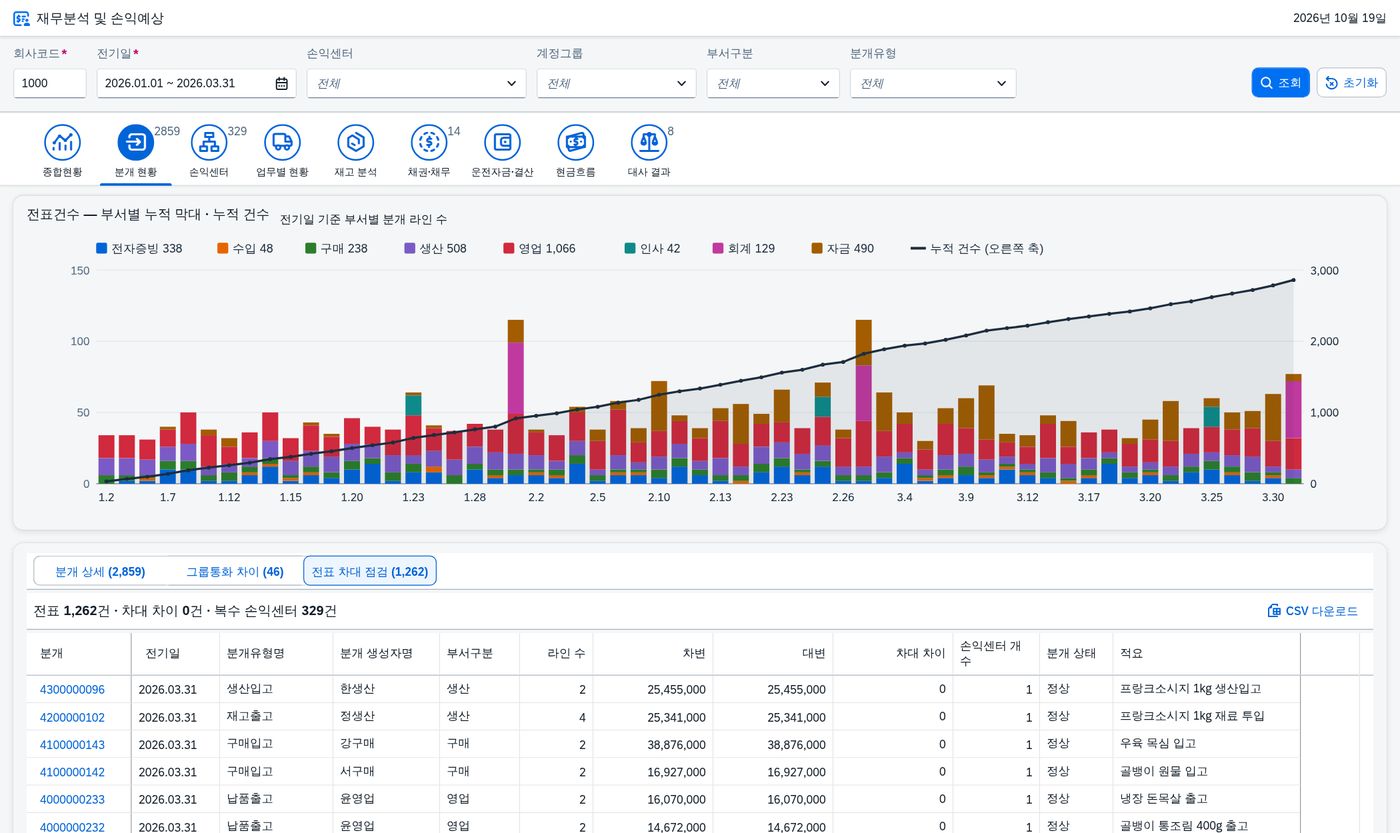
Task: Open journal entry 4100000143
Action: 72,745
